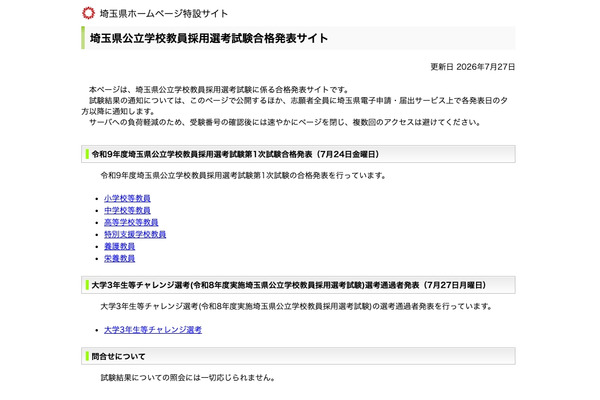600x400 pixels.
Task: Select the page title 埼玉県公立学校教員採用選考試験合格発表サイト
Action: tap(209, 38)
